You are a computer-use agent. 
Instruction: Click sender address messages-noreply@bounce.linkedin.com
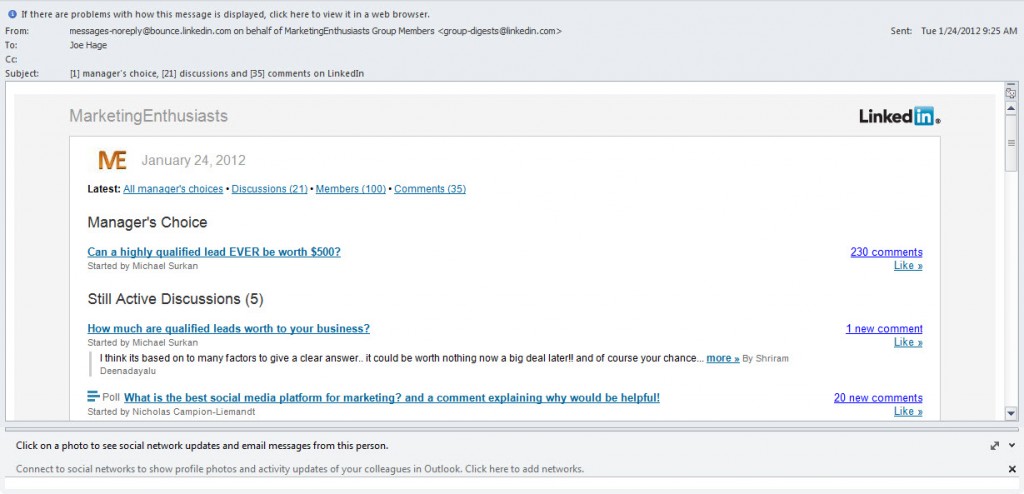pyautogui.click(x=150, y=31)
